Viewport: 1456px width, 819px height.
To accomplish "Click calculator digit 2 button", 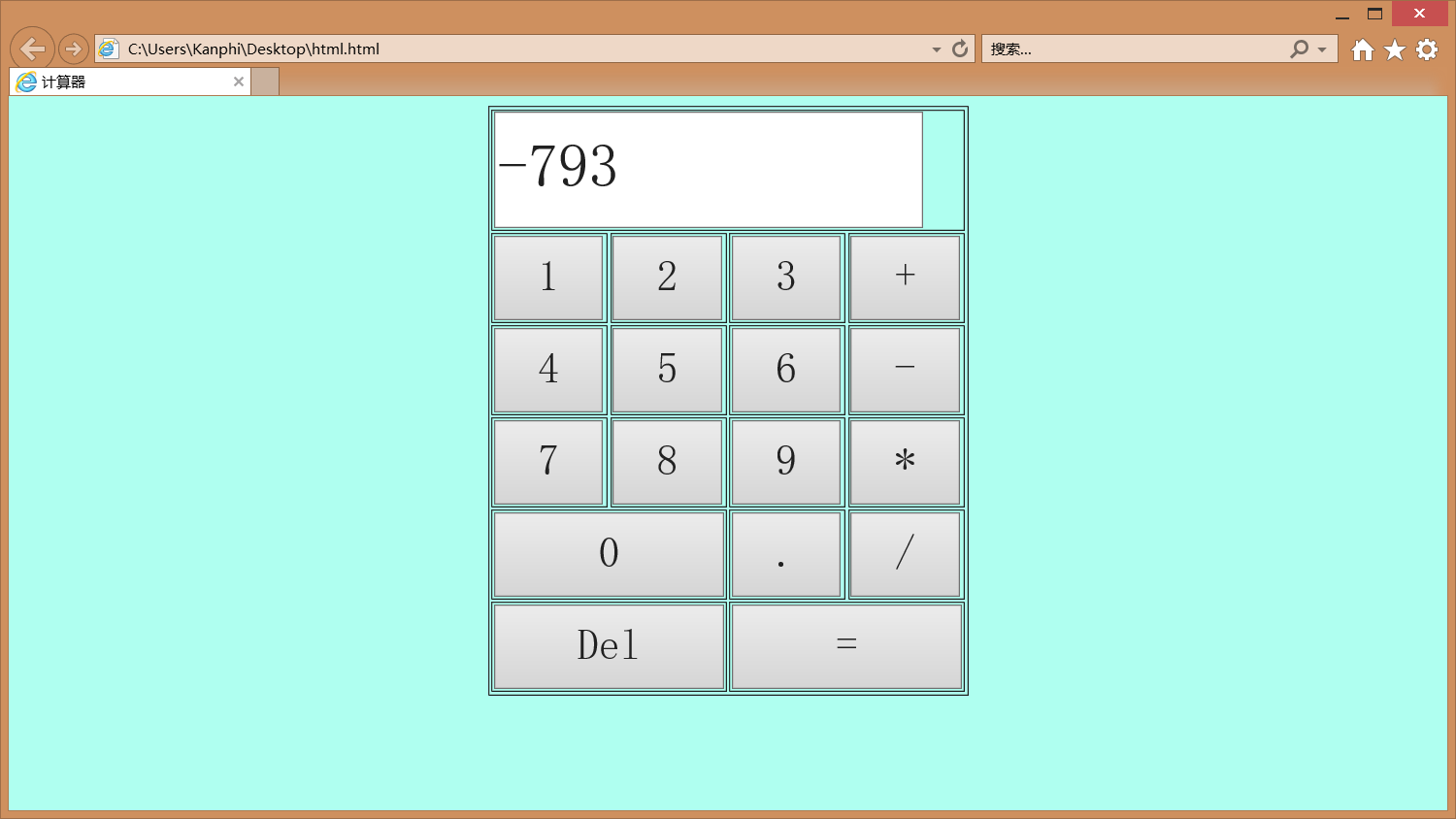I will [x=668, y=278].
